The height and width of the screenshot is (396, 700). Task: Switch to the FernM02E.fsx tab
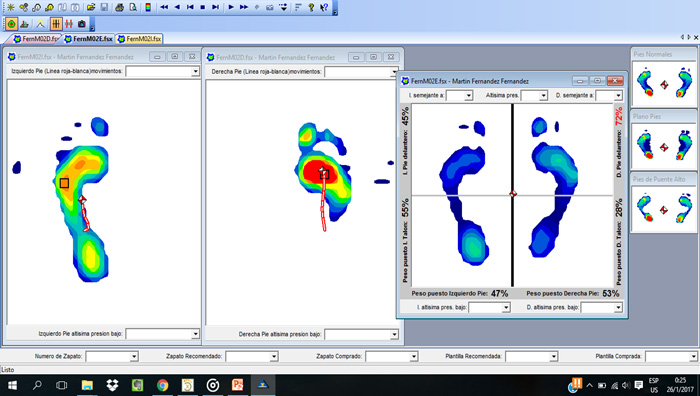click(x=88, y=39)
